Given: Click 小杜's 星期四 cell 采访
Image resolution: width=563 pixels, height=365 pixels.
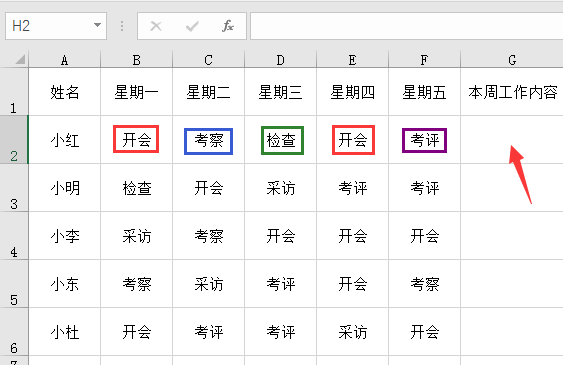Looking at the screenshot, I should click(x=353, y=332).
